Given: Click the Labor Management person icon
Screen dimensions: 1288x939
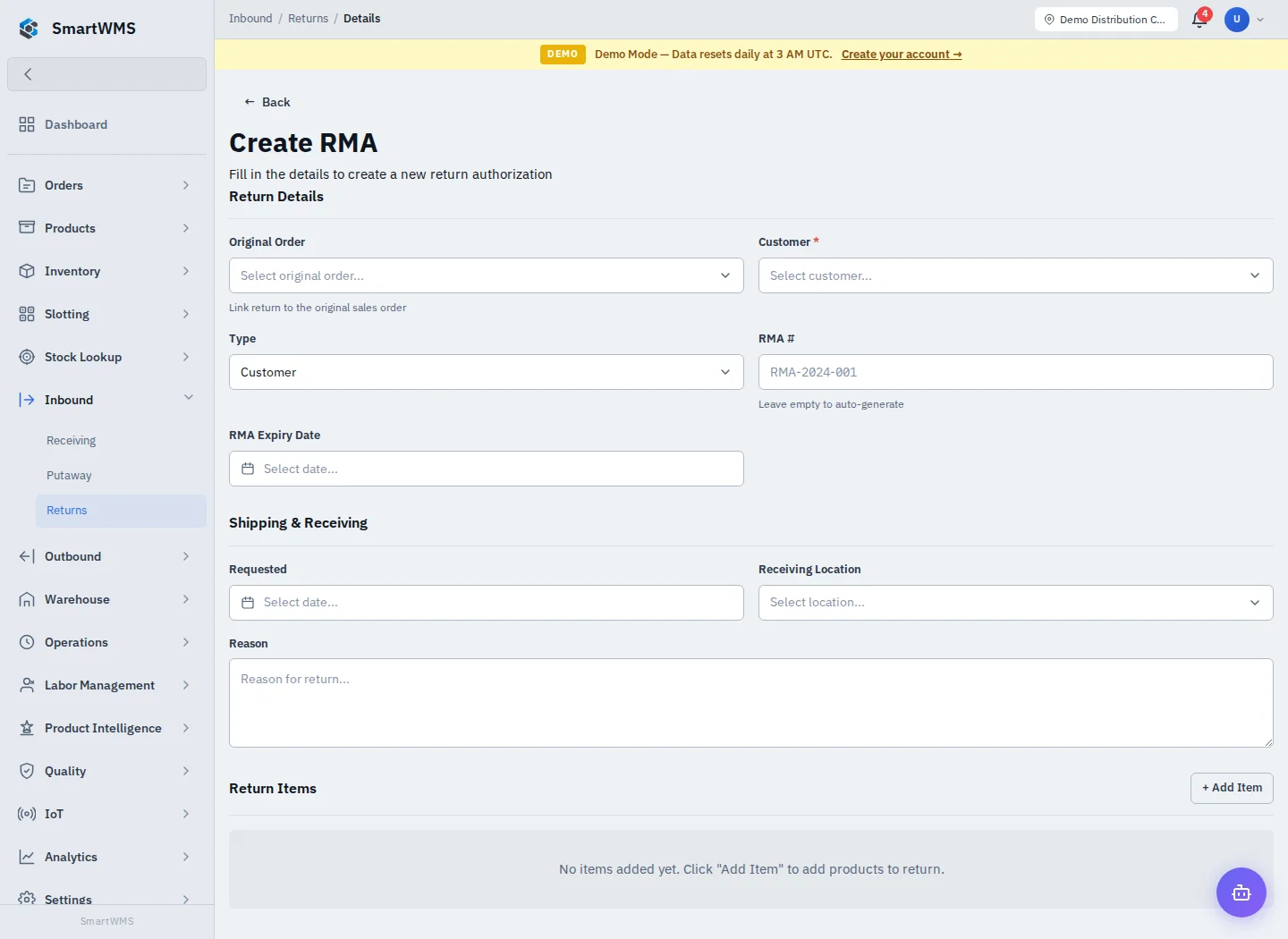Looking at the screenshot, I should [27, 685].
